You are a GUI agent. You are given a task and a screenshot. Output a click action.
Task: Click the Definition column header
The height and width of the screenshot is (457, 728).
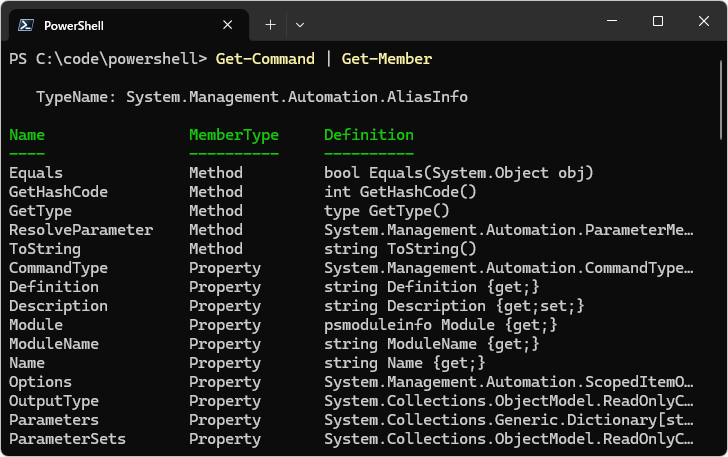[x=369, y=135]
